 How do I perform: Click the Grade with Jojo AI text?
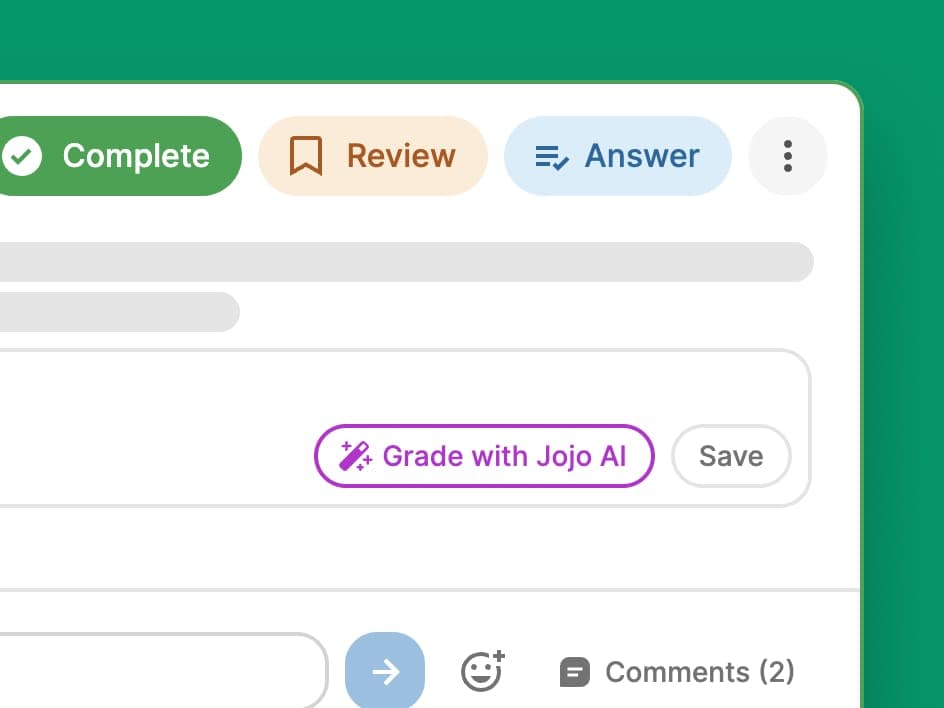504,456
